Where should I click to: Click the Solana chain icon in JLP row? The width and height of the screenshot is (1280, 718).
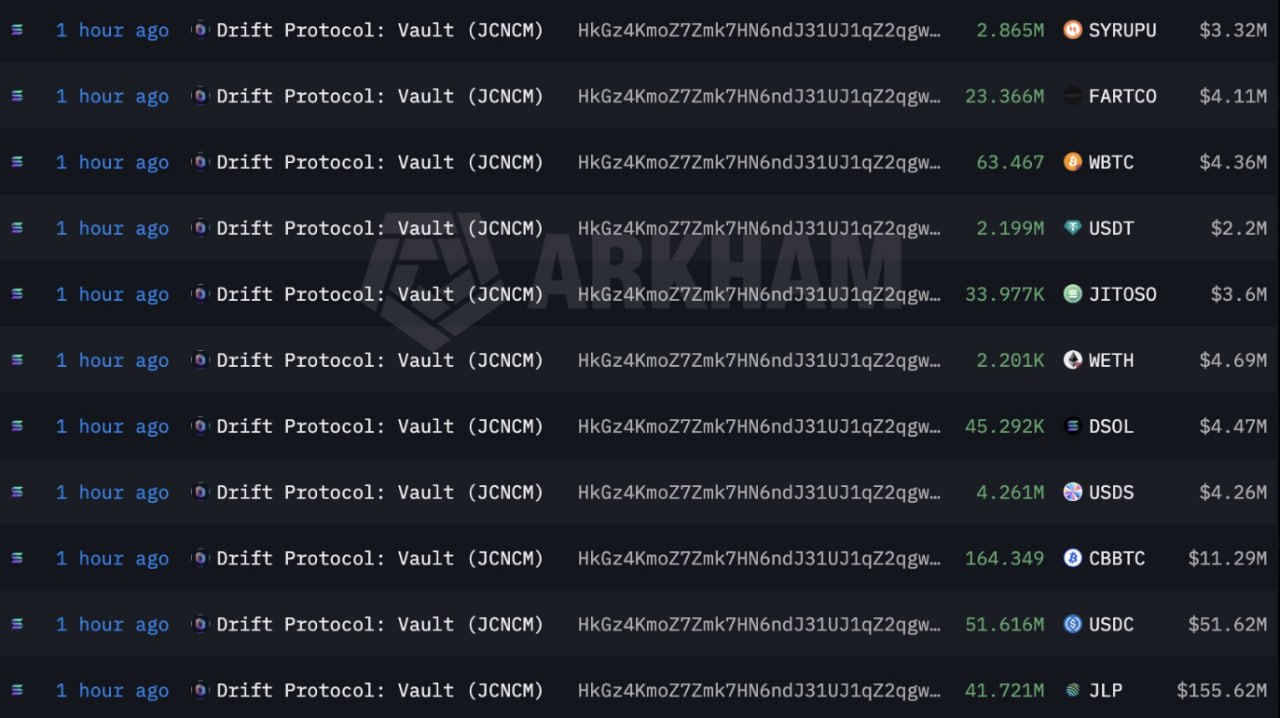point(17,690)
